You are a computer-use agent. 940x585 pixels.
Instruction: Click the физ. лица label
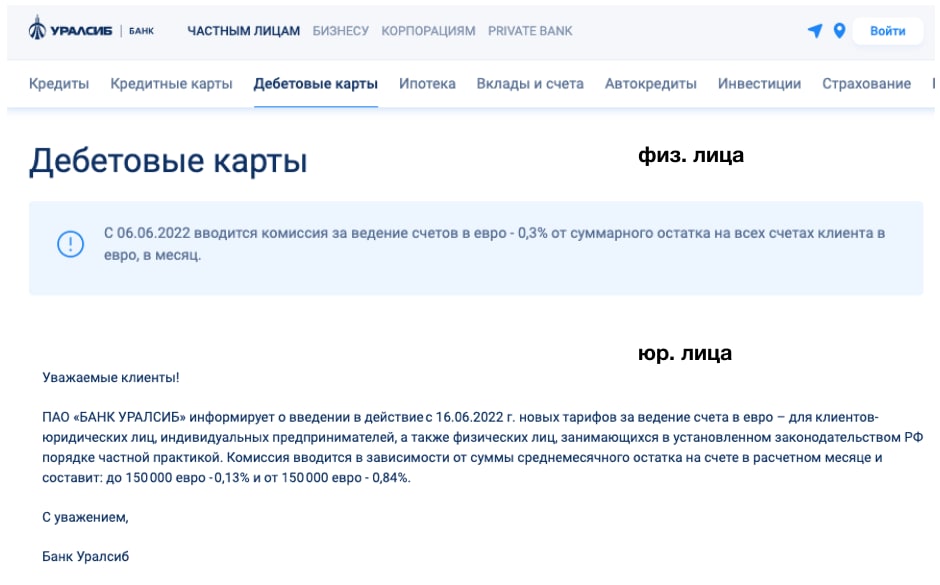(691, 155)
